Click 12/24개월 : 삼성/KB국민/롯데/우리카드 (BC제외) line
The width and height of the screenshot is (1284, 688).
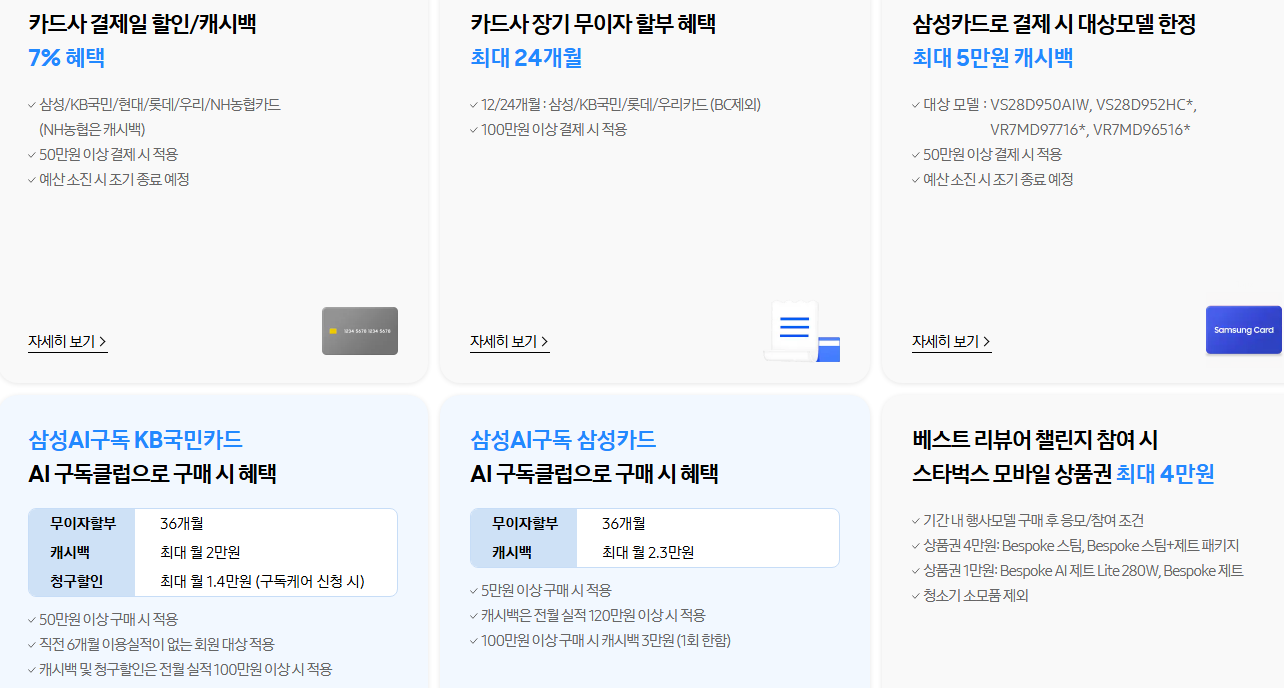(621, 104)
